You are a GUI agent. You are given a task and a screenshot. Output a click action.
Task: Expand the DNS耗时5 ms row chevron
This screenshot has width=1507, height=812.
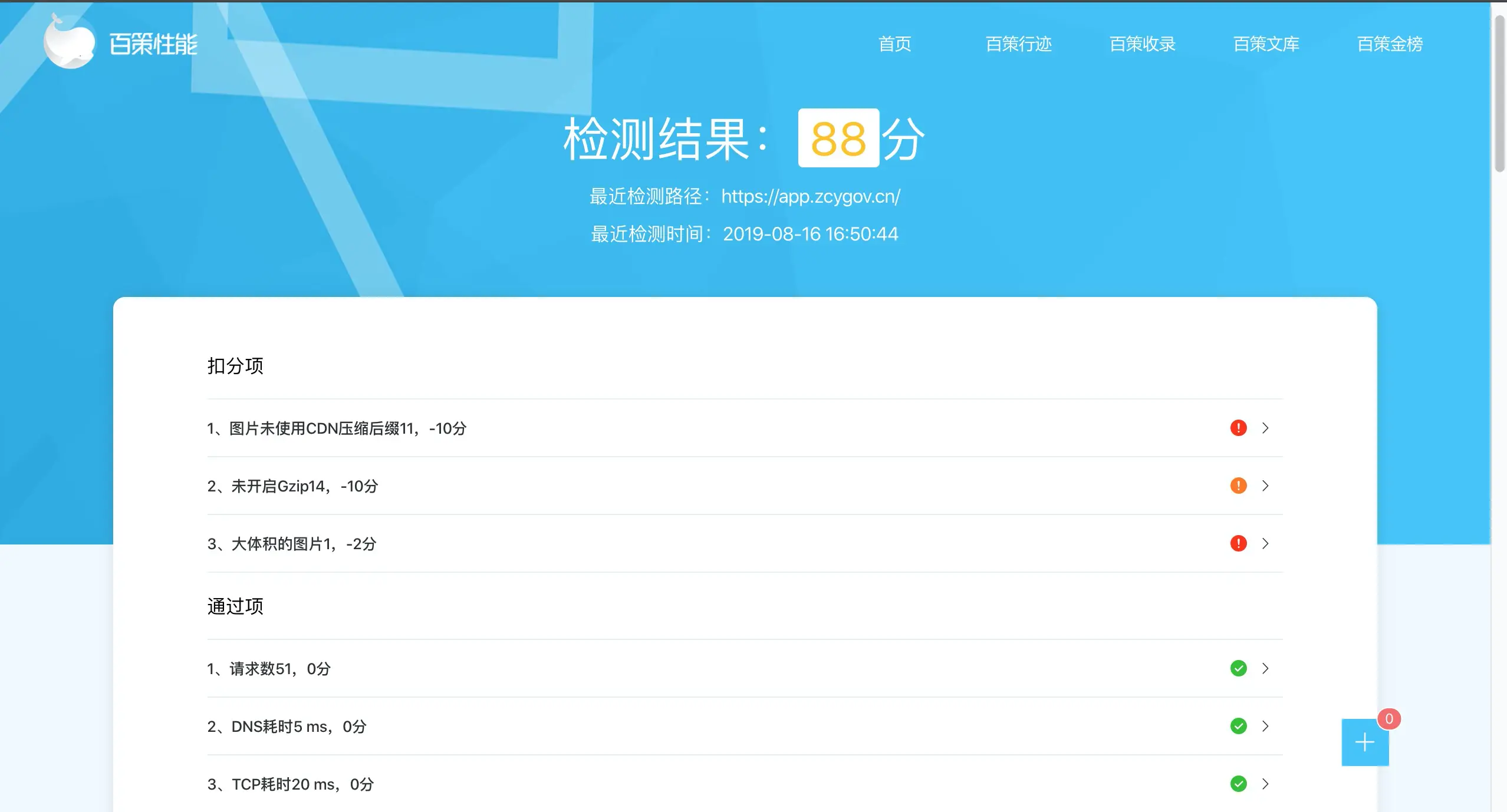tap(1265, 726)
